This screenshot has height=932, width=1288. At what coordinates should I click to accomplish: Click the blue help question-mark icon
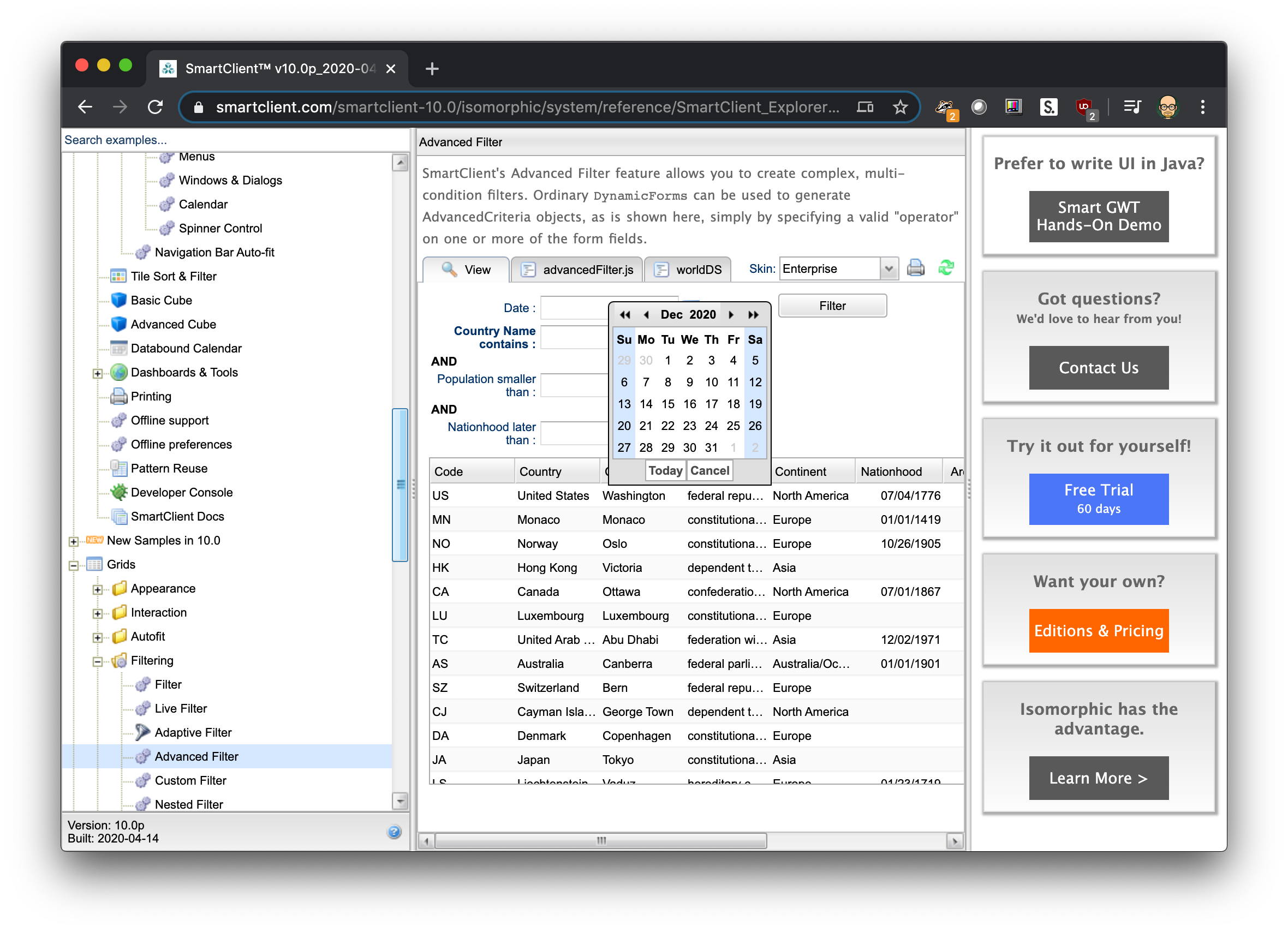(394, 832)
